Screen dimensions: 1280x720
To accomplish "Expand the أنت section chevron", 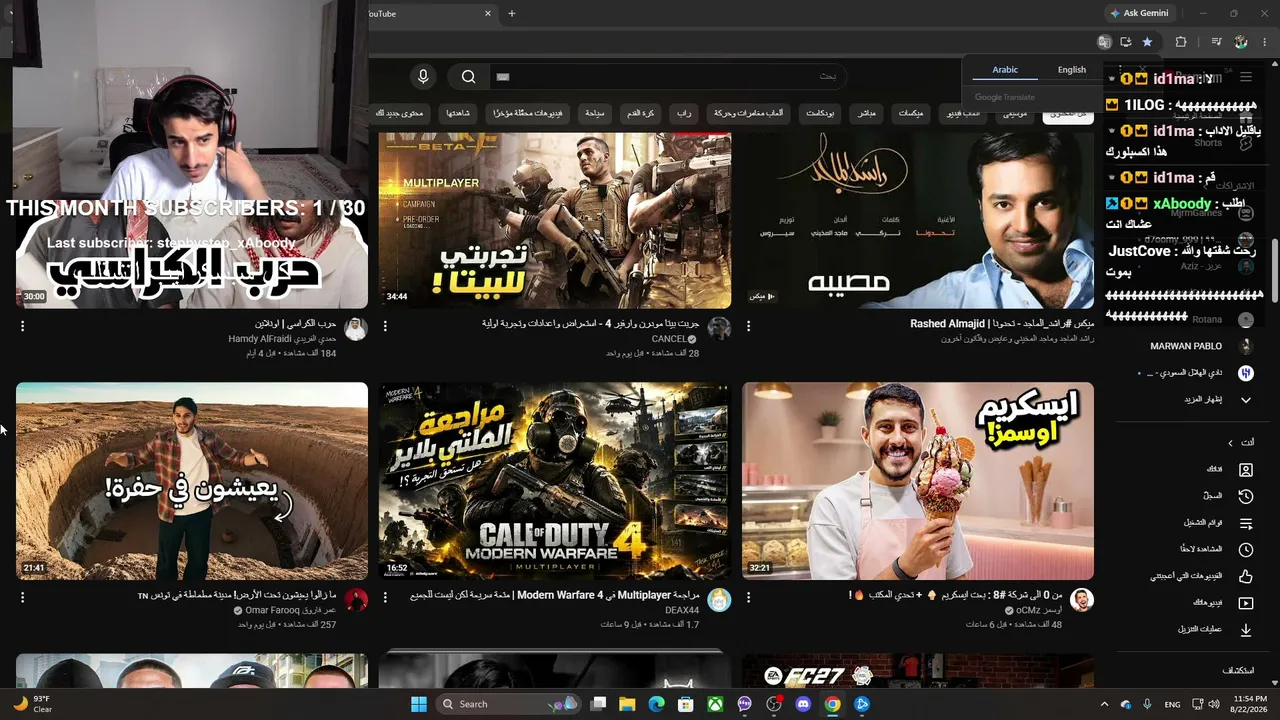I will pyautogui.click(x=1230, y=443).
